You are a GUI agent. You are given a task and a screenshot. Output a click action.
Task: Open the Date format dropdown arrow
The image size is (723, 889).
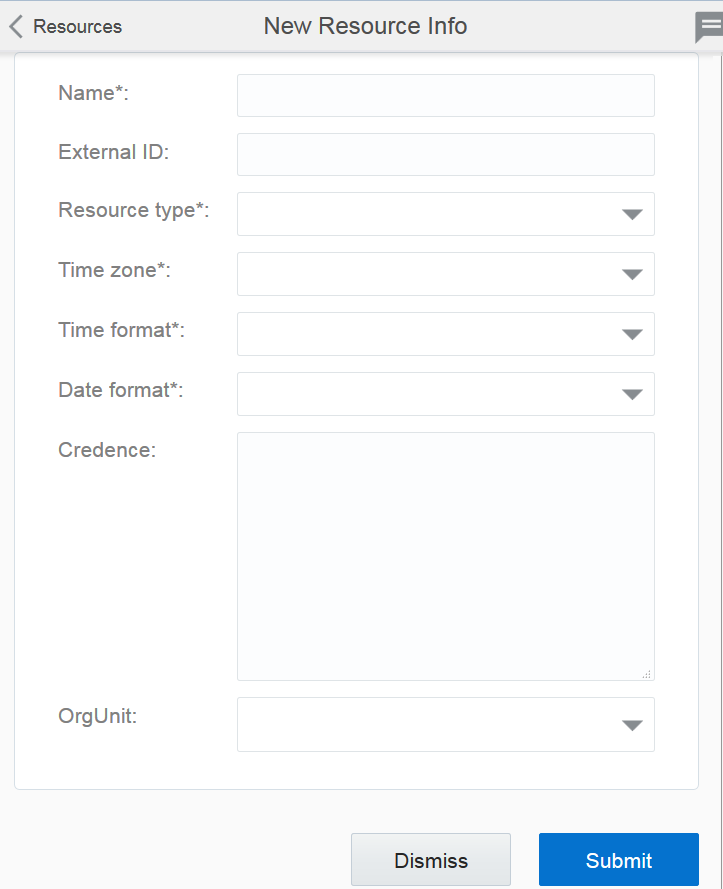pos(631,394)
